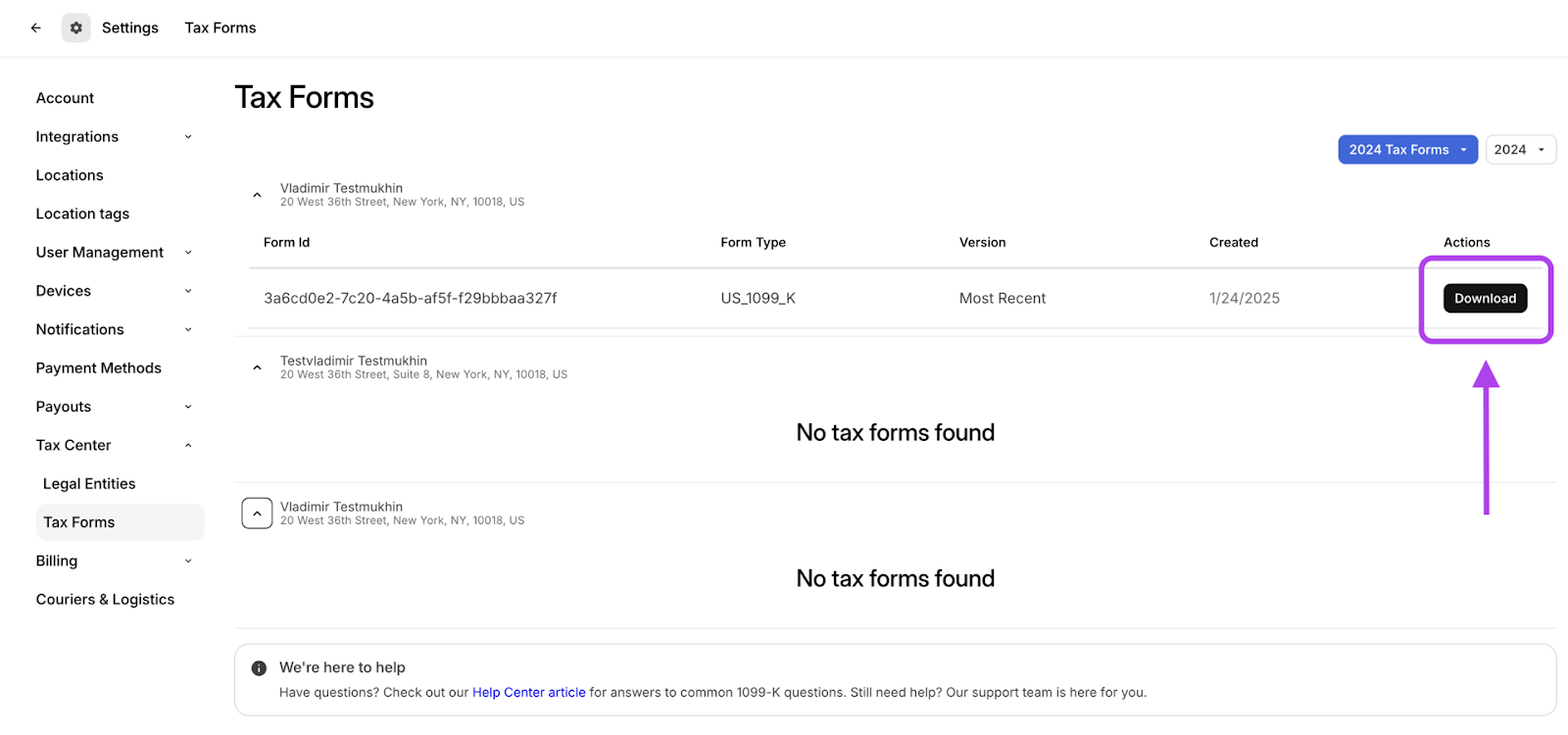Go to Legal Entities page
This screenshot has width=1568, height=735.
89,484
